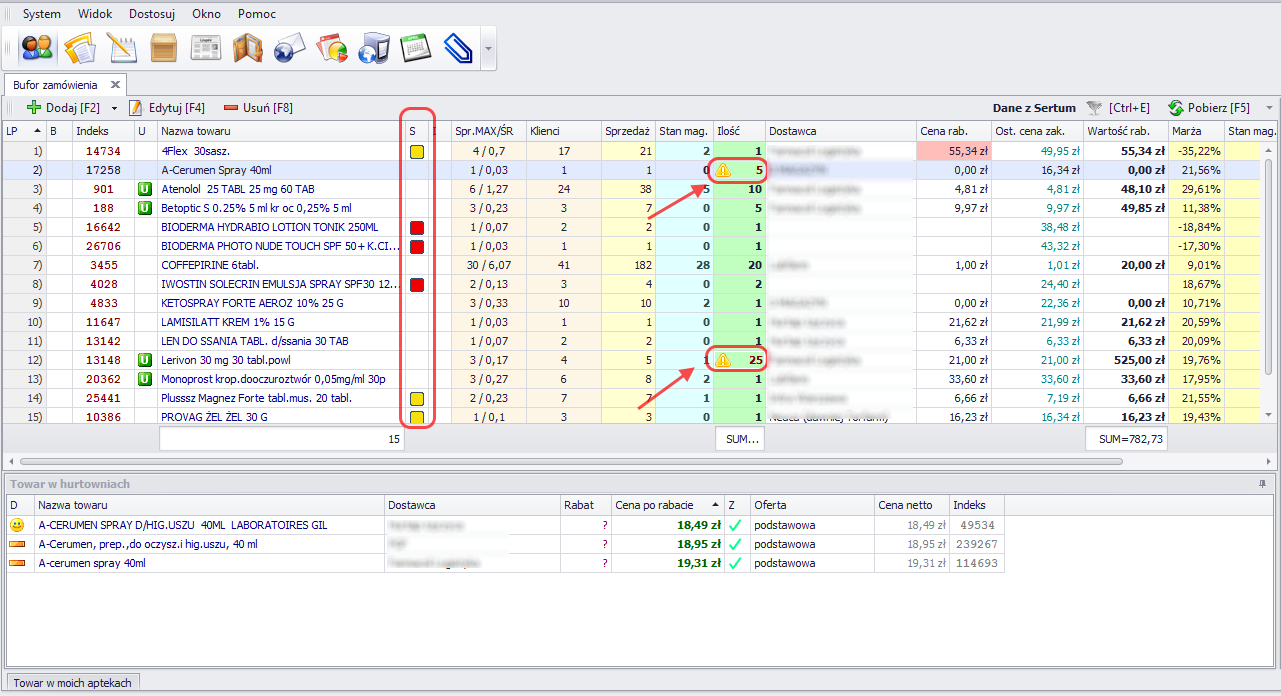Expand the dropdown arrow next to Pobierz
The image size is (1281, 696).
tap(1269, 108)
